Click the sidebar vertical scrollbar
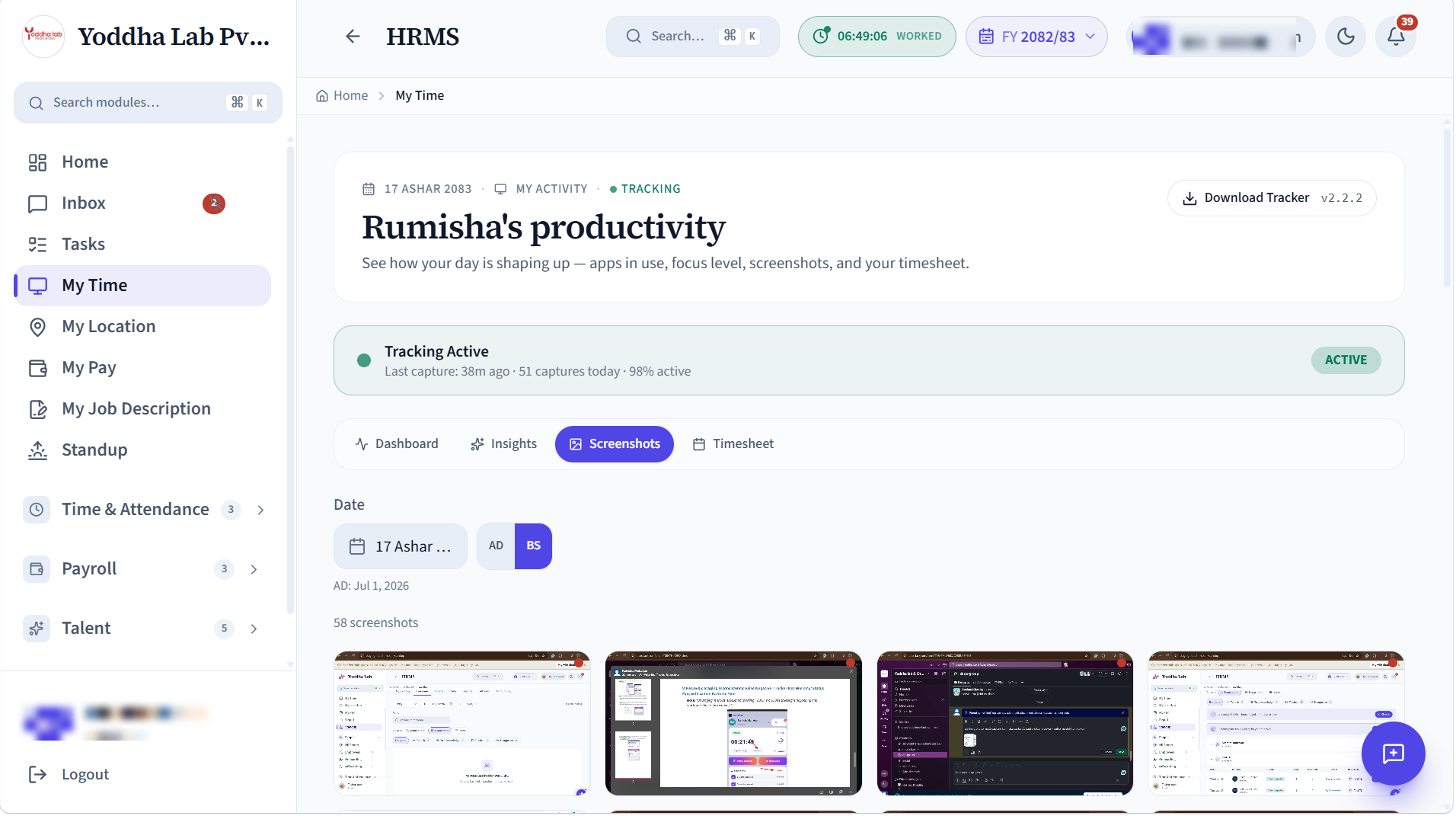1456x816 pixels. coord(290,381)
